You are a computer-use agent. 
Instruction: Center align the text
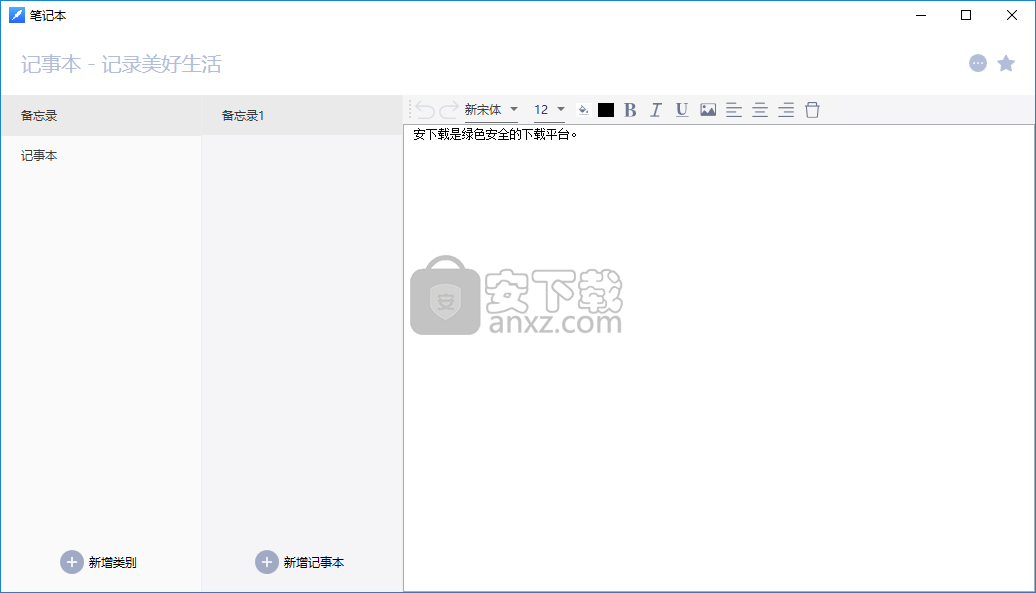(x=760, y=110)
